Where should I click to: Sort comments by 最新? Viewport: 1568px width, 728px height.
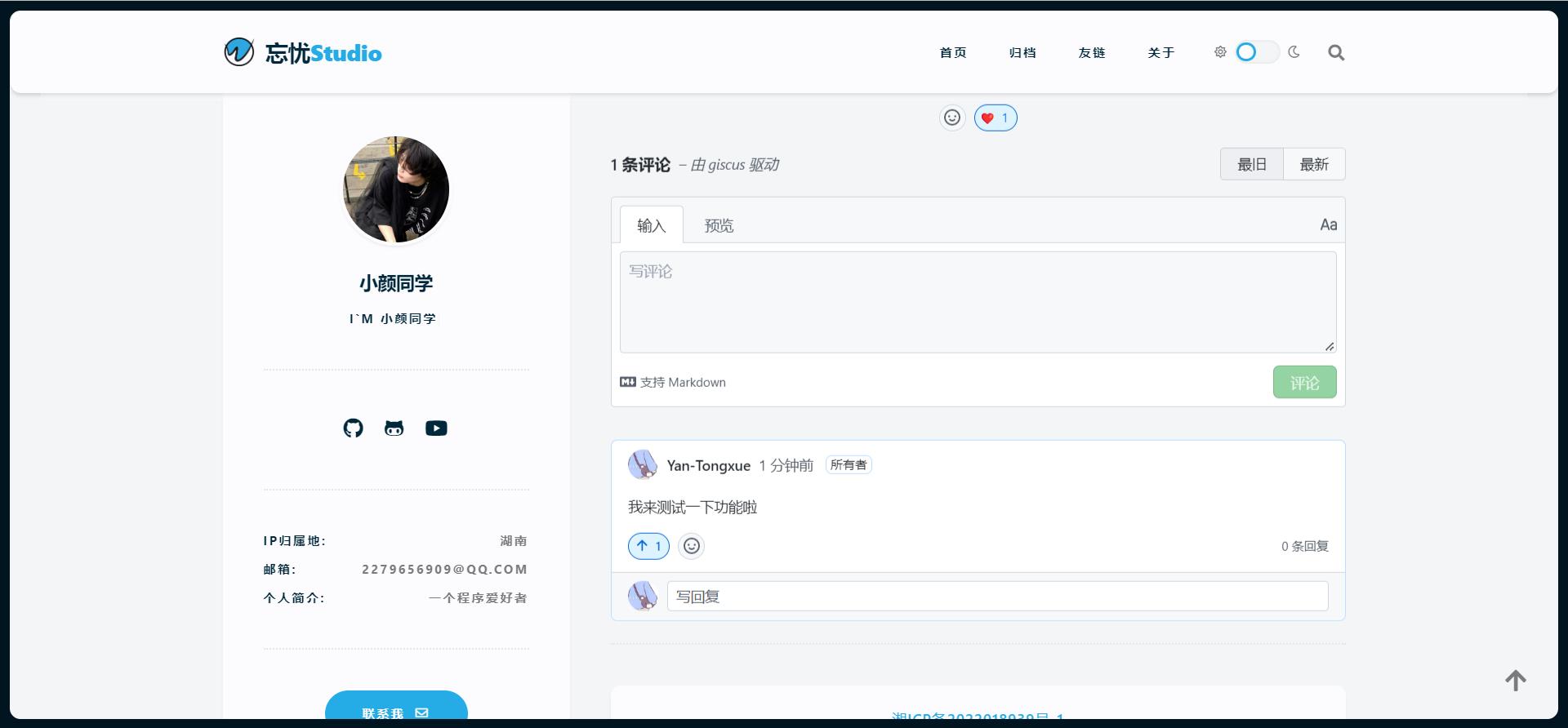(1314, 165)
